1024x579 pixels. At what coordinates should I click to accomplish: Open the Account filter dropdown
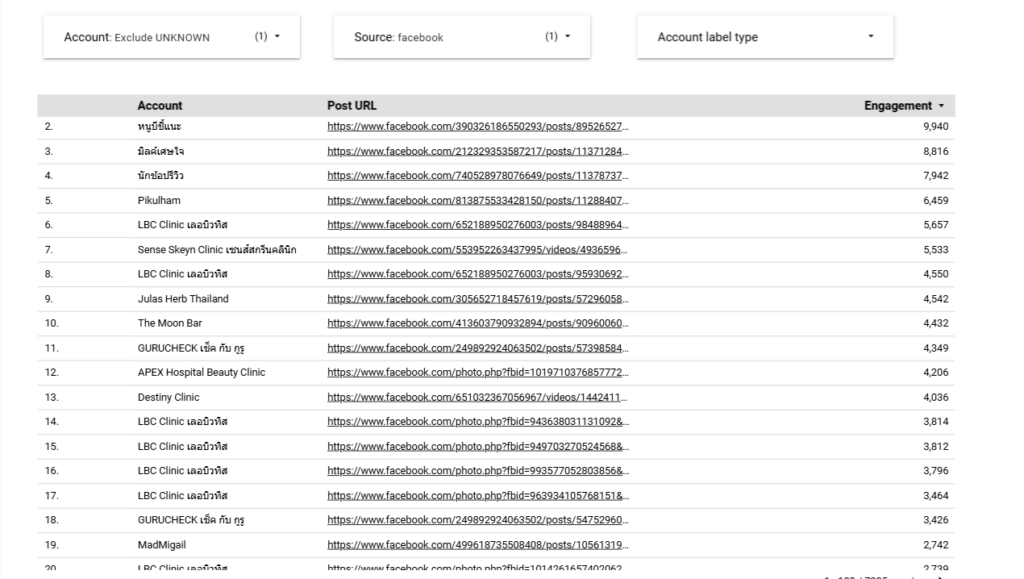(x=171, y=37)
